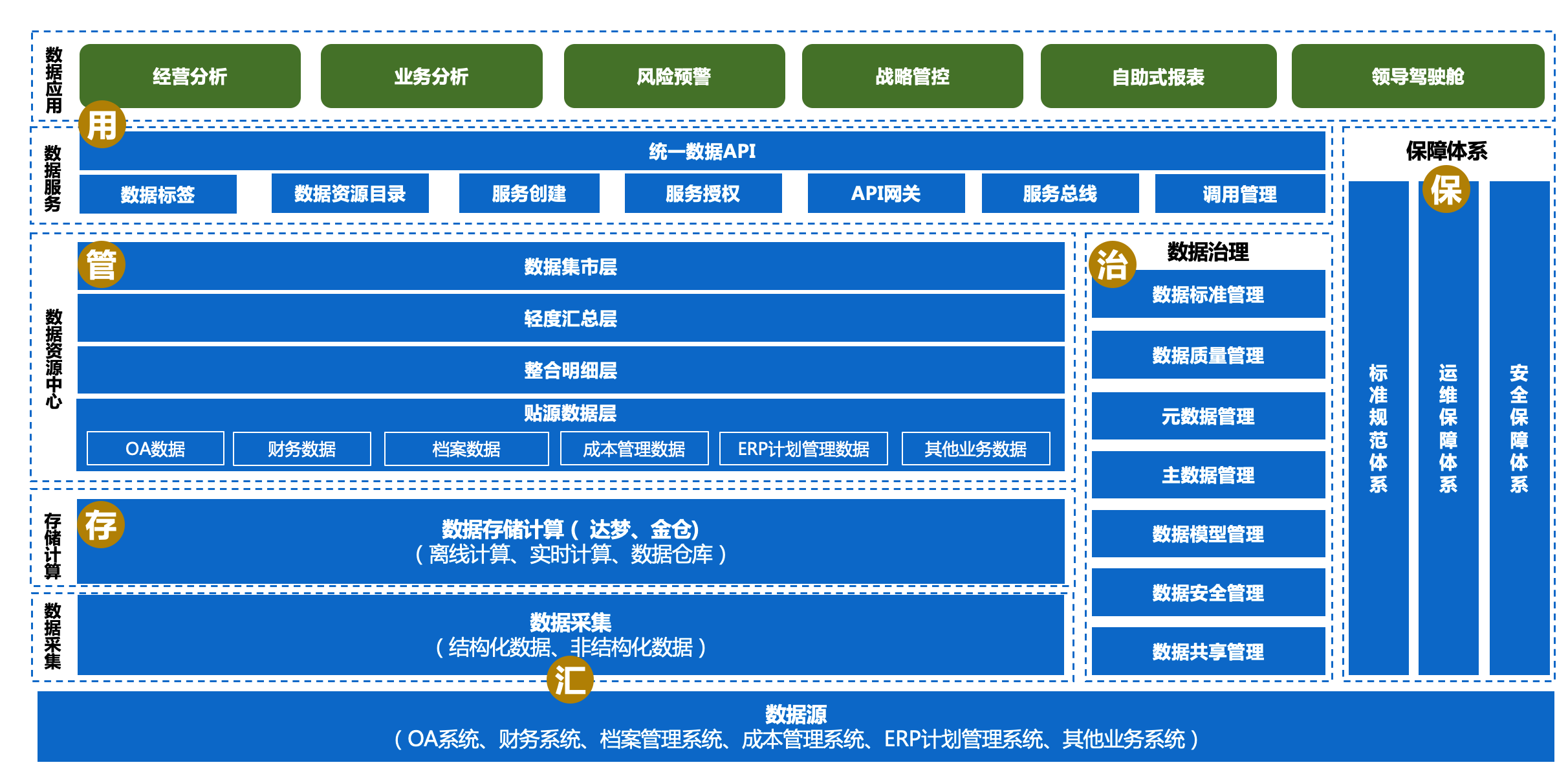Click the 安全保障体系 vertical column
The width and height of the screenshot is (1568, 778).
point(1519,428)
